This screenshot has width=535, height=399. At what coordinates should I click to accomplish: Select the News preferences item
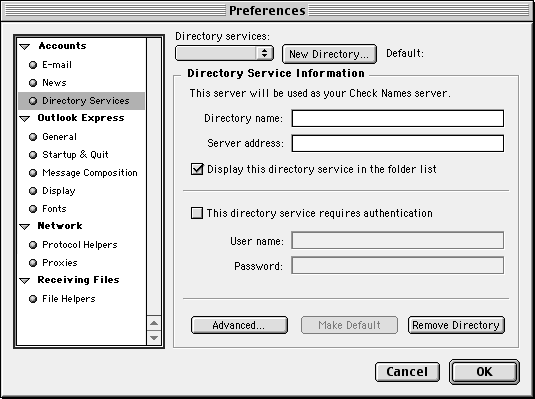tap(54, 83)
